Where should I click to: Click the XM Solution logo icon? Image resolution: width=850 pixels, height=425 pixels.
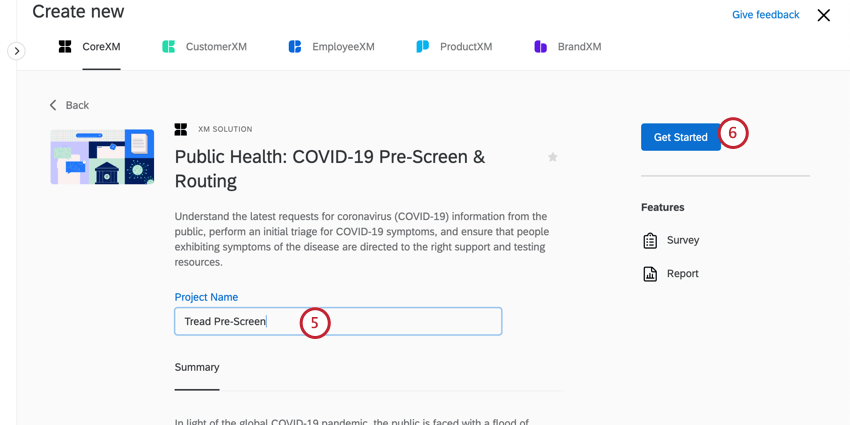[x=181, y=129]
